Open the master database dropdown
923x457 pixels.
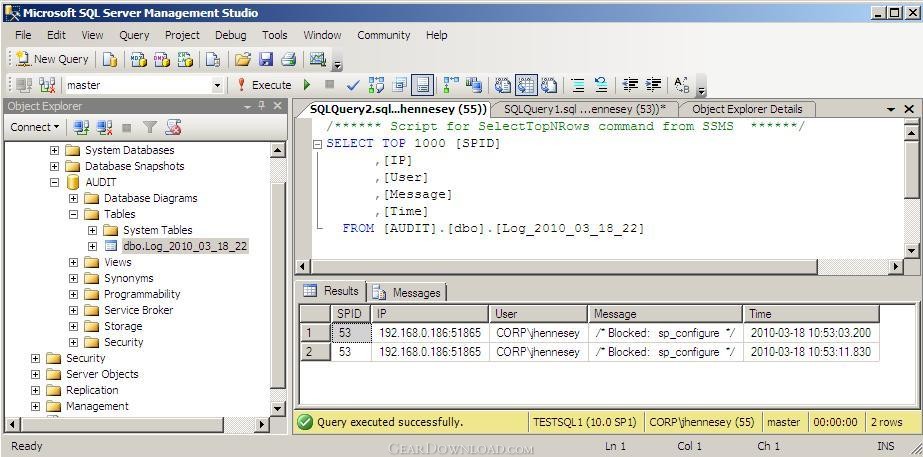pyautogui.click(x=217, y=85)
